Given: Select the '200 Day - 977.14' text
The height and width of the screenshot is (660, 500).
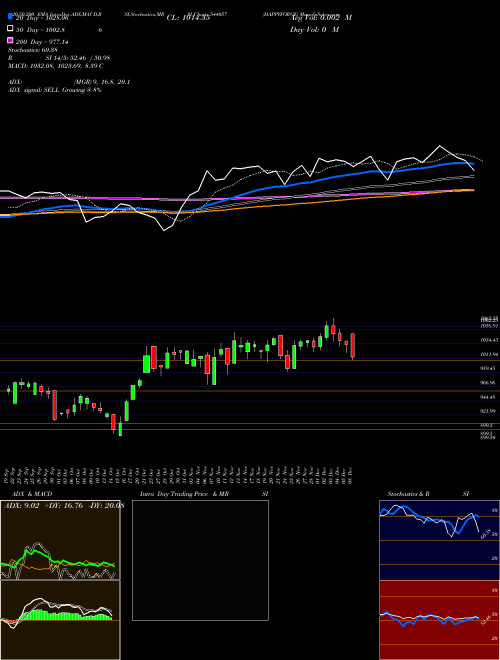Looking at the screenshot, I should coord(42,42).
